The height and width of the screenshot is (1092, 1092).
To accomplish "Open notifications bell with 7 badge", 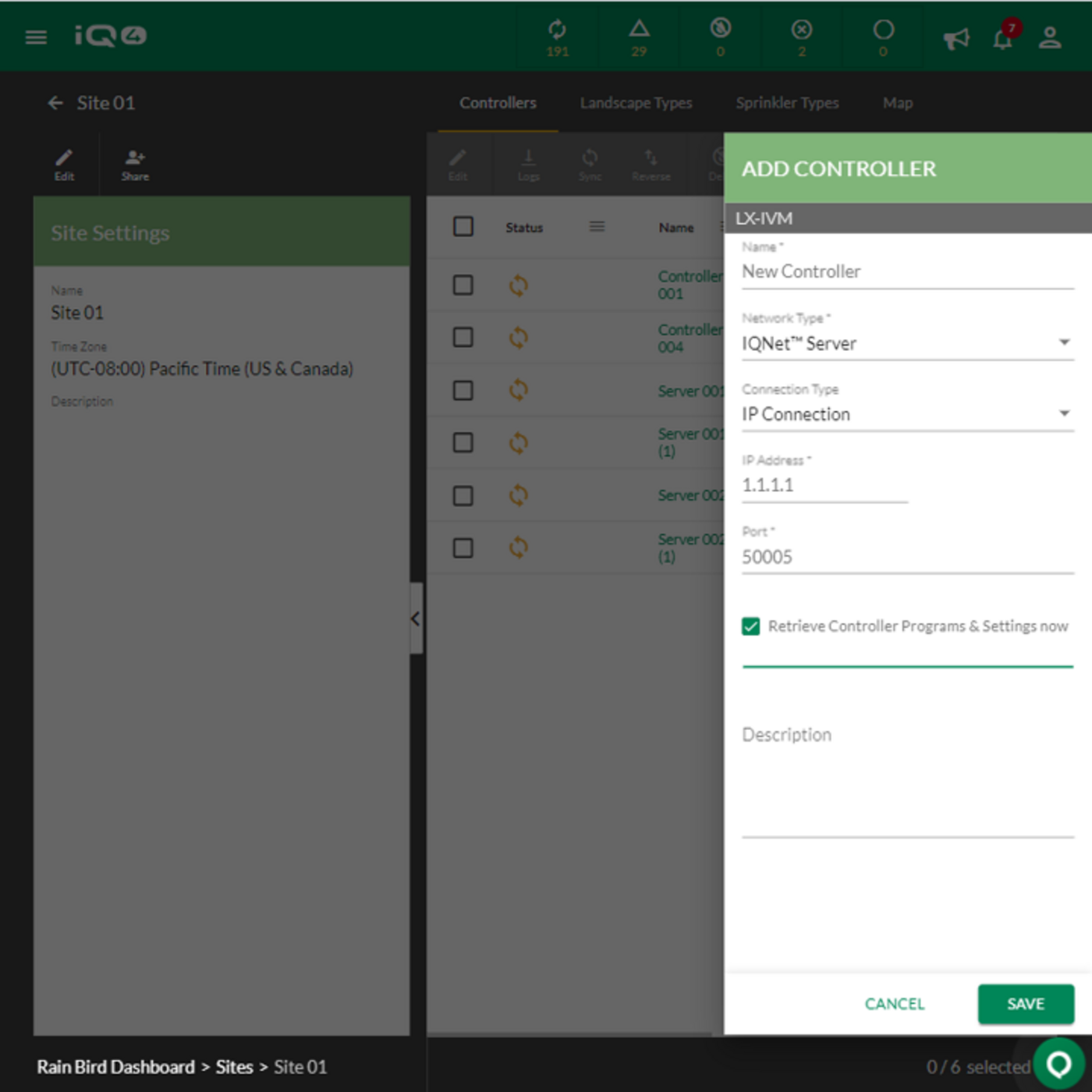I will pos(1003,37).
